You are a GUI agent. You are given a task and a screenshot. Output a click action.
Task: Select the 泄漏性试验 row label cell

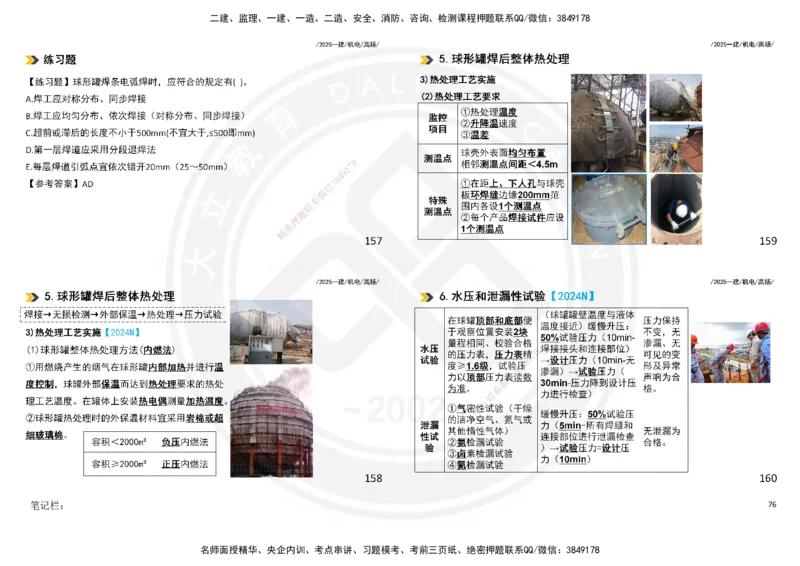tap(429, 436)
